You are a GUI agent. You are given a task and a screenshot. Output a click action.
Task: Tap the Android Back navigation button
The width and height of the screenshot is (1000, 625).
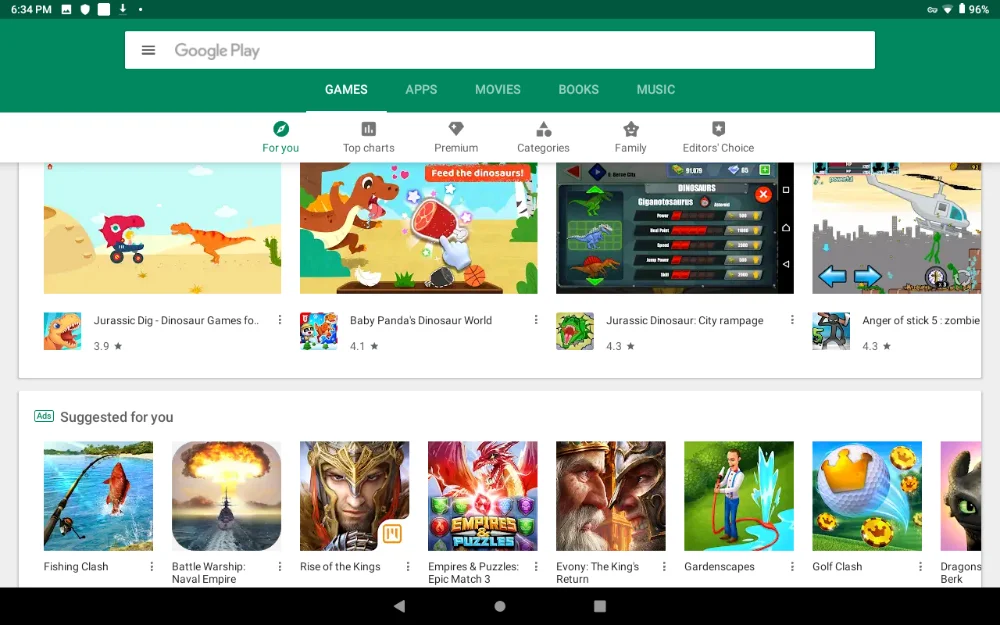pyautogui.click(x=400, y=606)
